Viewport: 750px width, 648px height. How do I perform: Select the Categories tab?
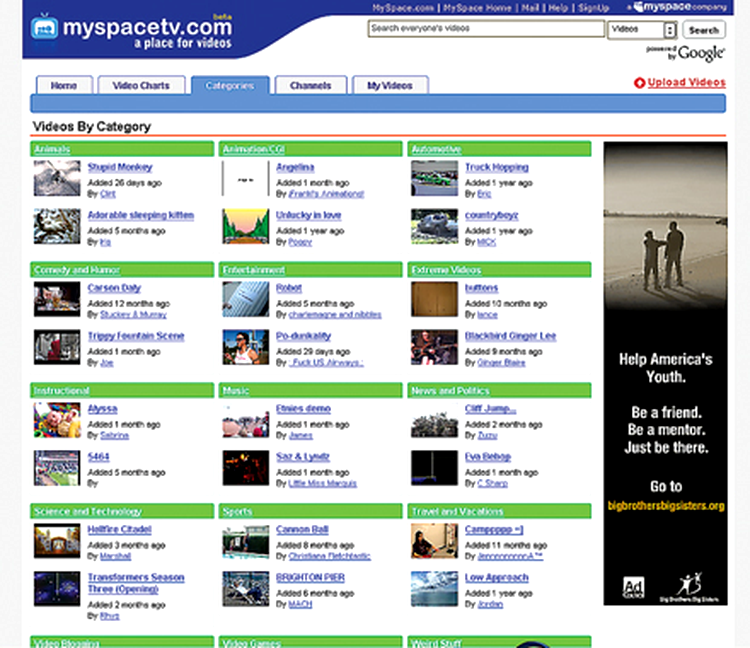tap(230, 85)
